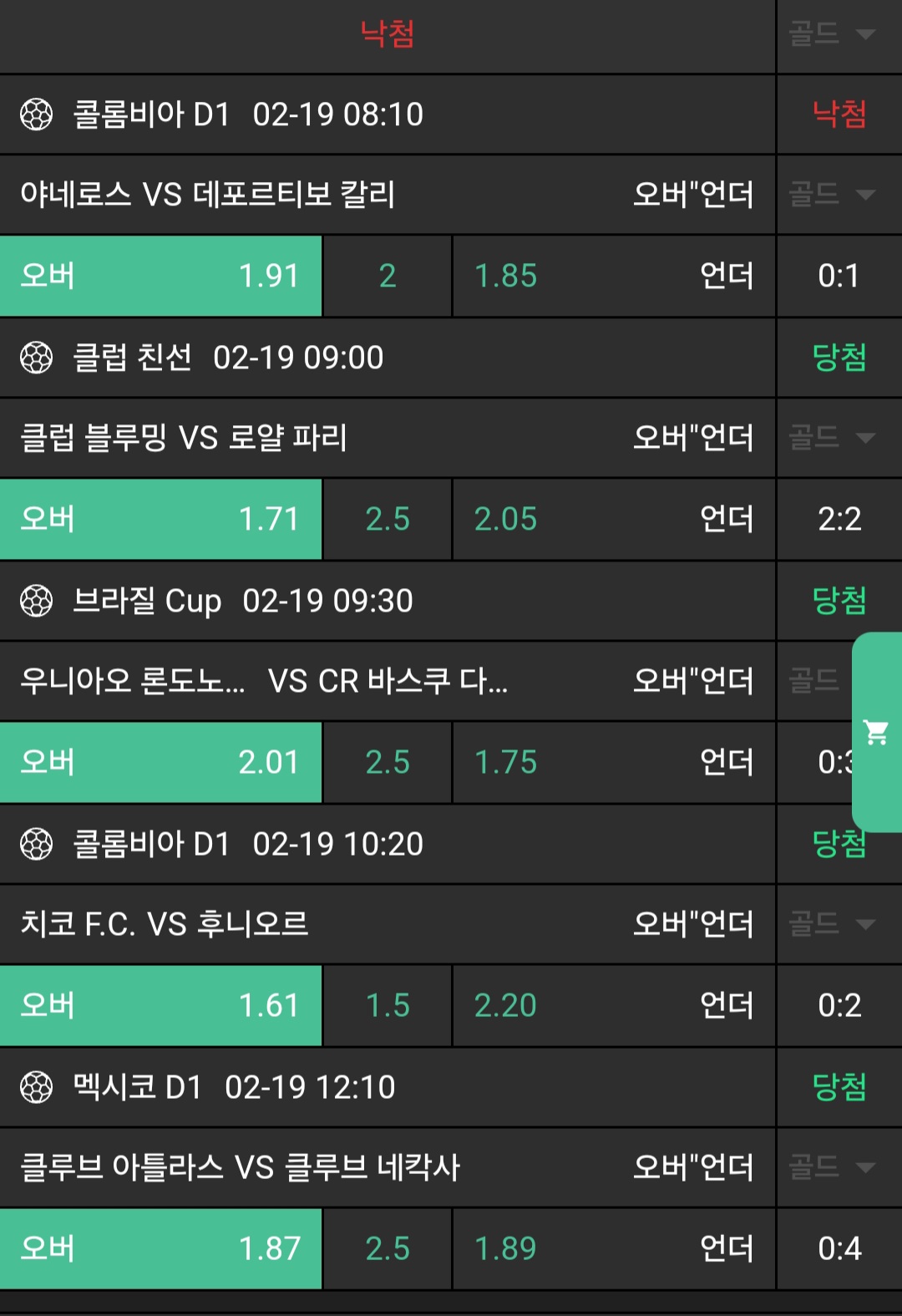Select 언더 2.05 for 클럽 블루밍 match

click(x=614, y=519)
